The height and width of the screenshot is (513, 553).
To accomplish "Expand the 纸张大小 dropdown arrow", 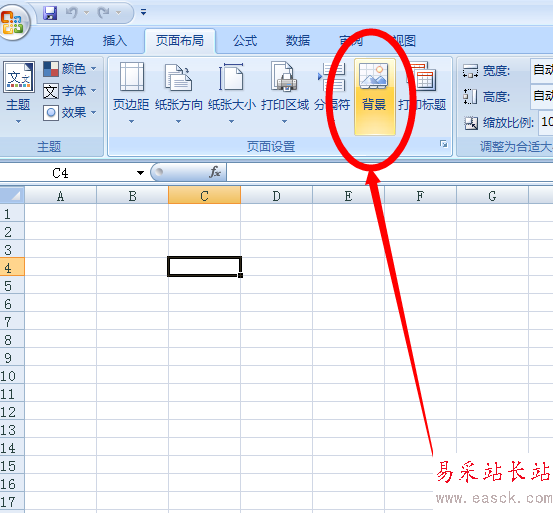I will (231, 122).
